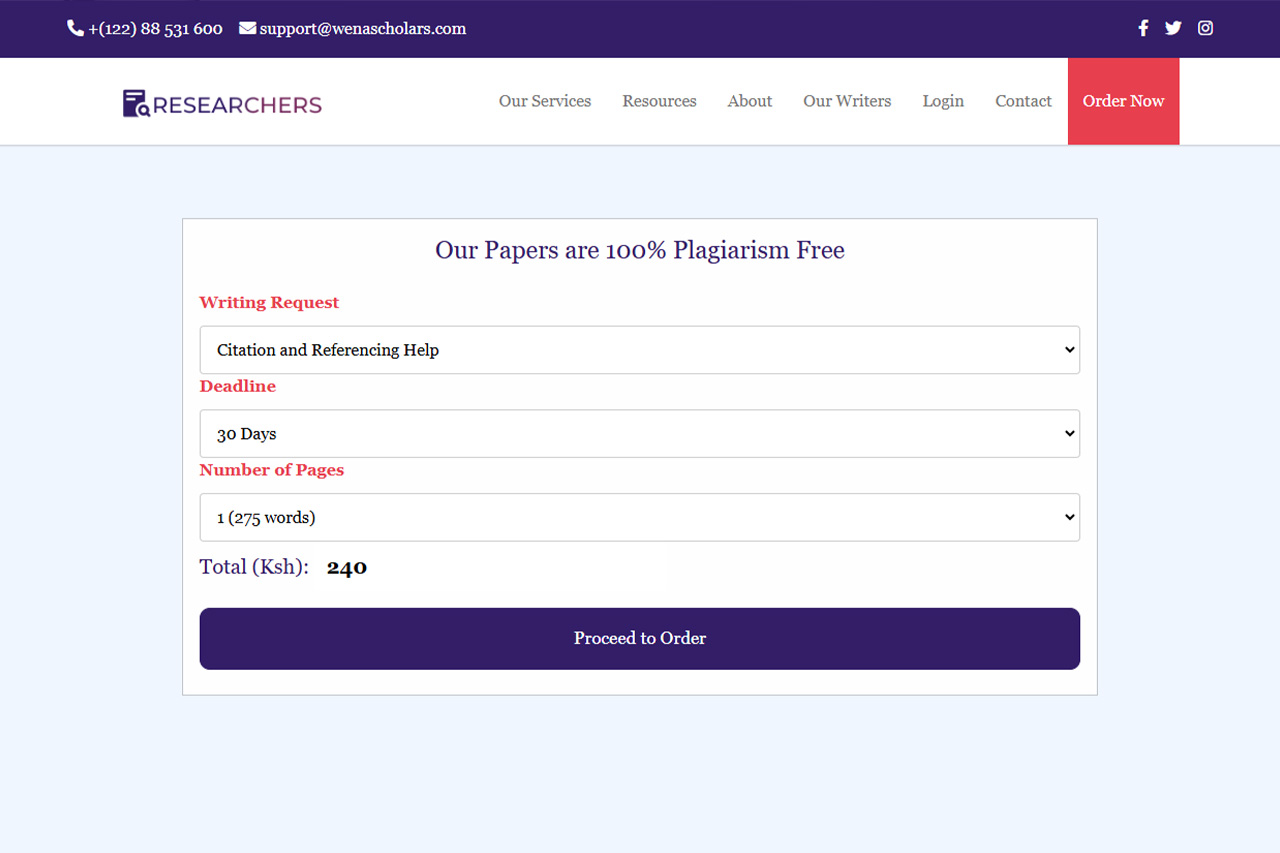The image size is (1280, 853).
Task: Click the Researchers logo document icon
Action: [x=136, y=103]
